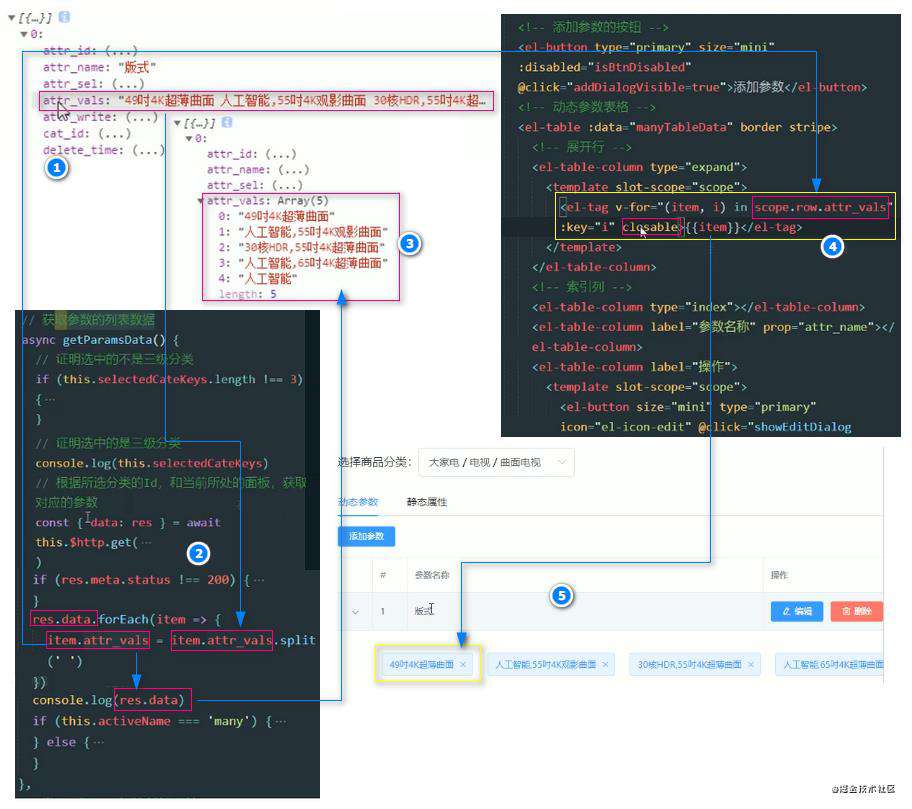Select the 30核HDR,55吋4K超薄曲面 tag label

pos(690,664)
